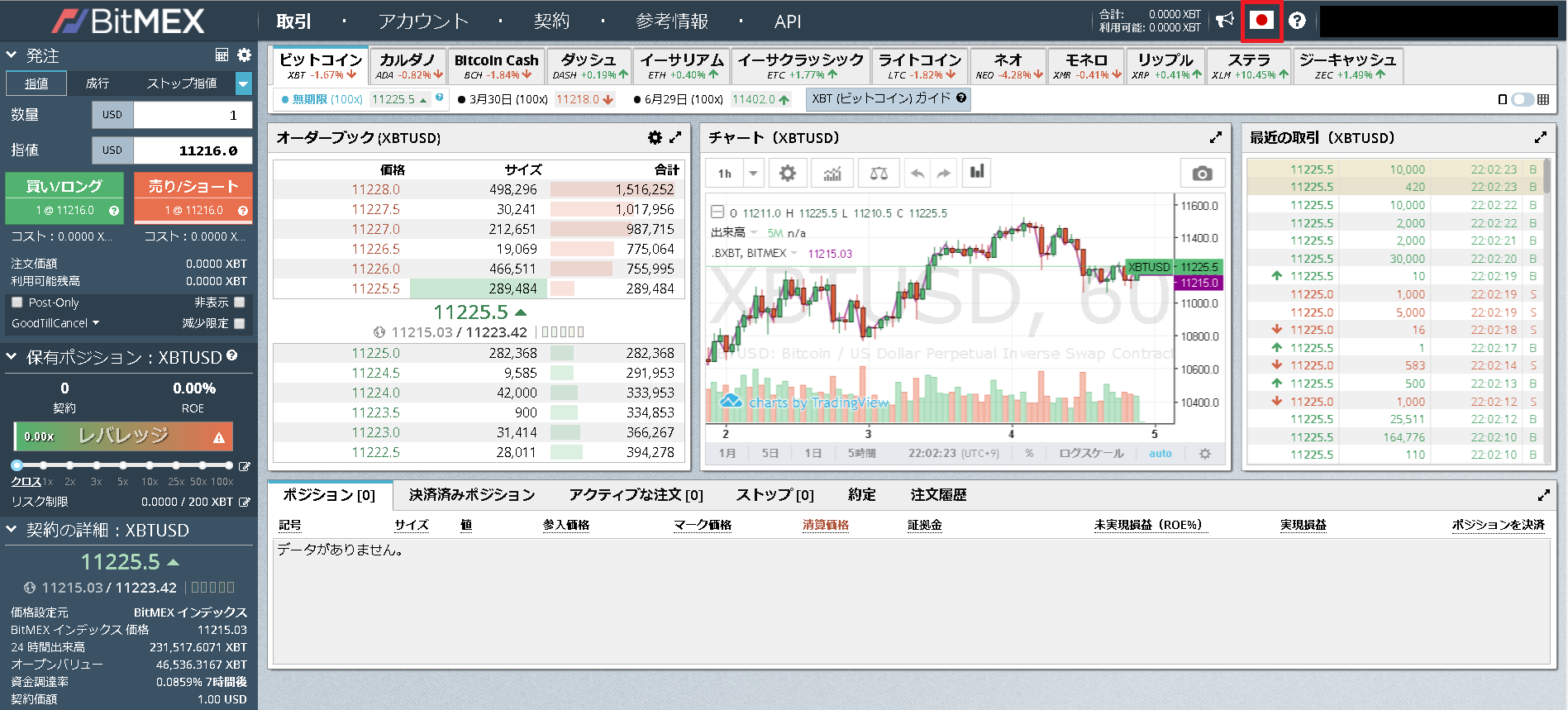
Task: Click help icon on the buy button
Action: pos(114,211)
